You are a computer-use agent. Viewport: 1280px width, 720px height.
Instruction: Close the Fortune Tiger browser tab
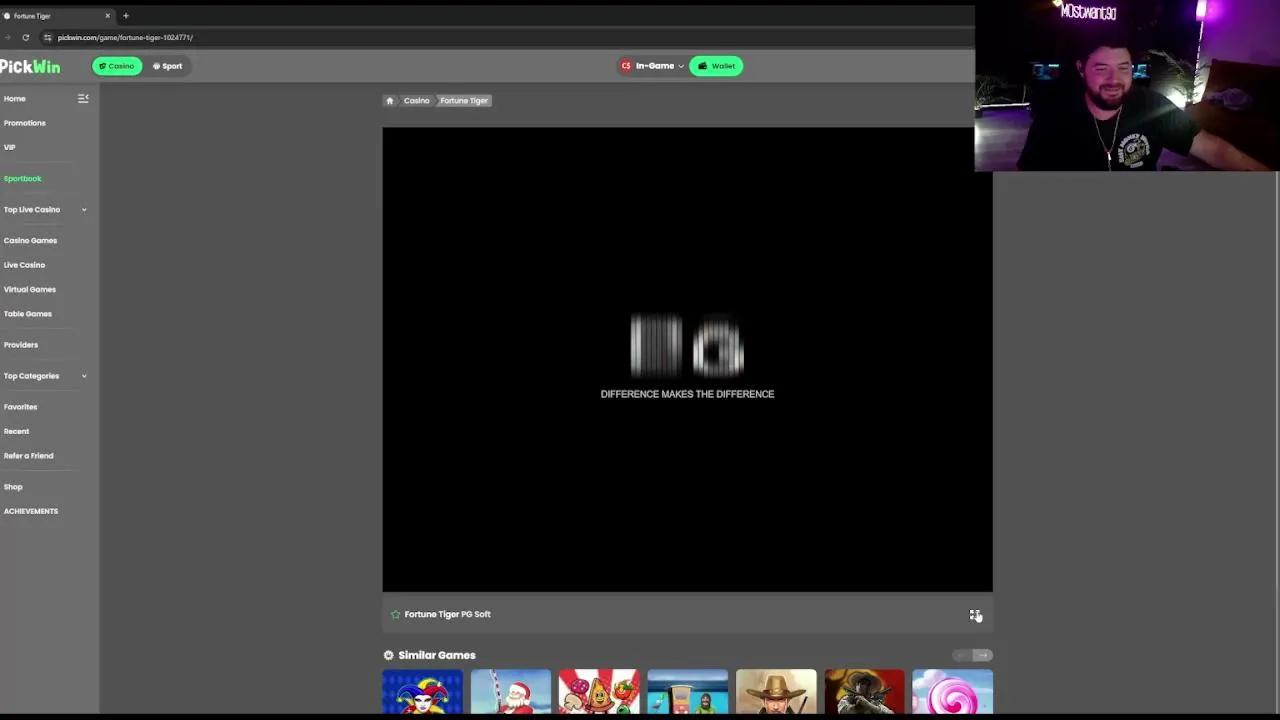[108, 16]
